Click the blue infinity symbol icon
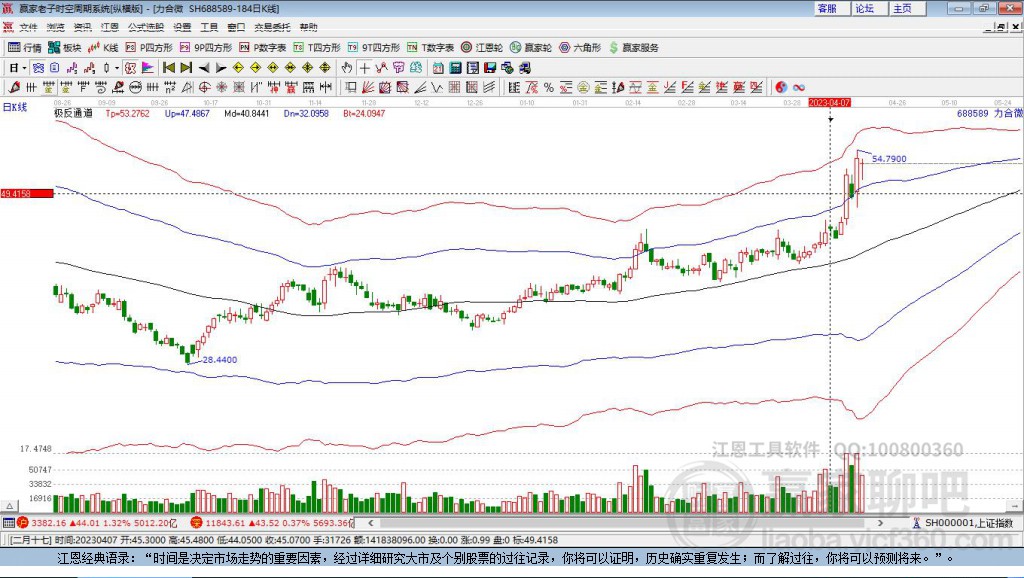 [799, 87]
